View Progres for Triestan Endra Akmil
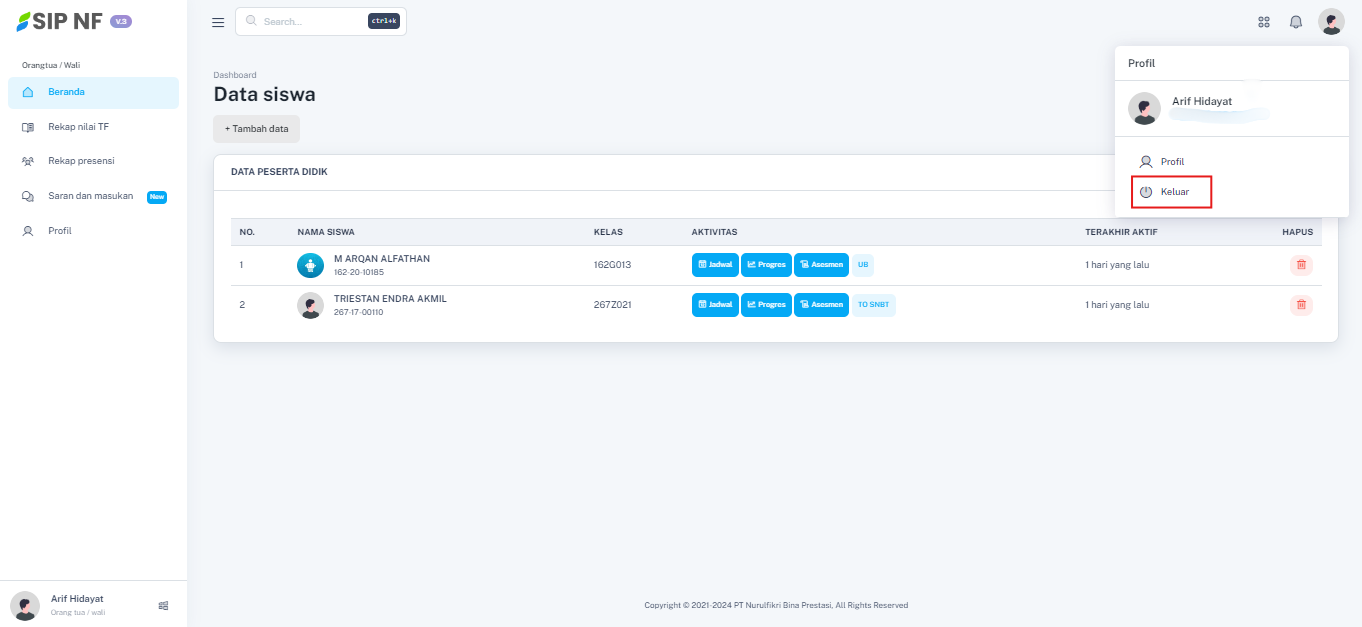 [767, 305]
